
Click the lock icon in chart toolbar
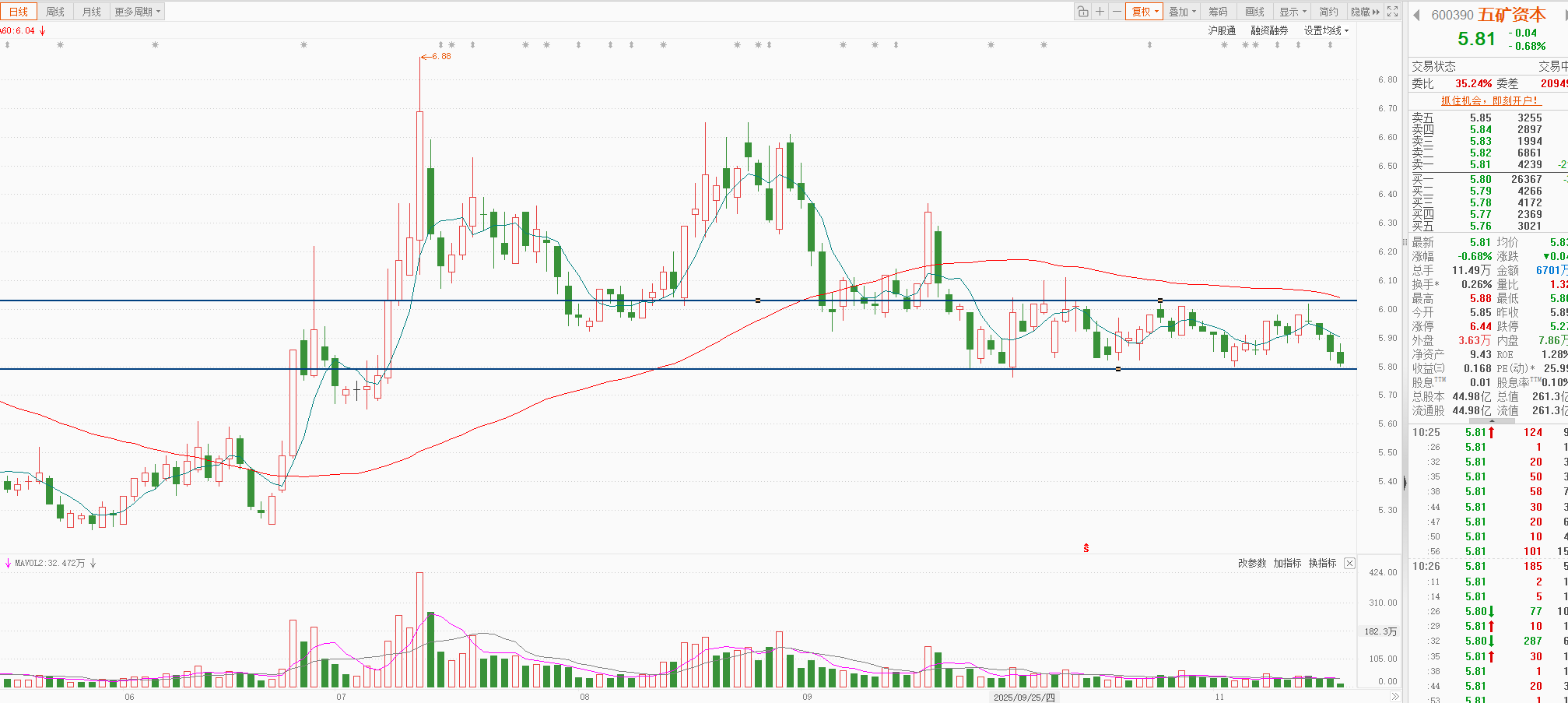click(1082, 12)
